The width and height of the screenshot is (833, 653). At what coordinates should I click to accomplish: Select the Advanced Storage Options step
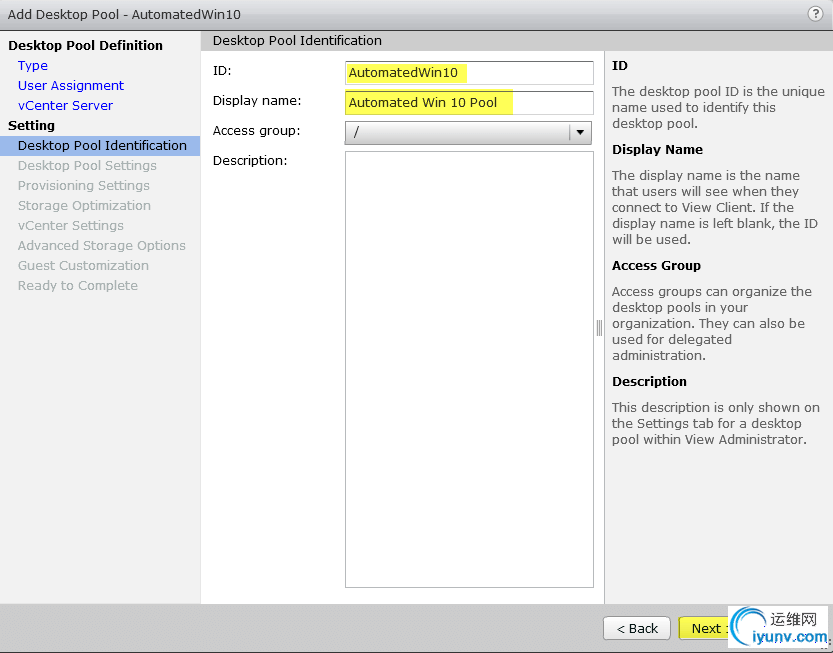(101, 245)
